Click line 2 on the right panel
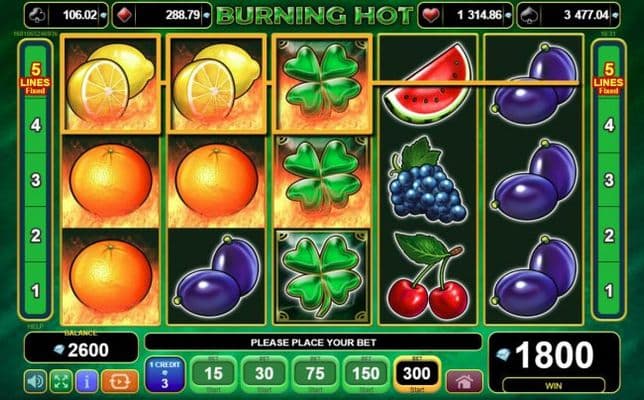644x400 pixels. point(609,235)
